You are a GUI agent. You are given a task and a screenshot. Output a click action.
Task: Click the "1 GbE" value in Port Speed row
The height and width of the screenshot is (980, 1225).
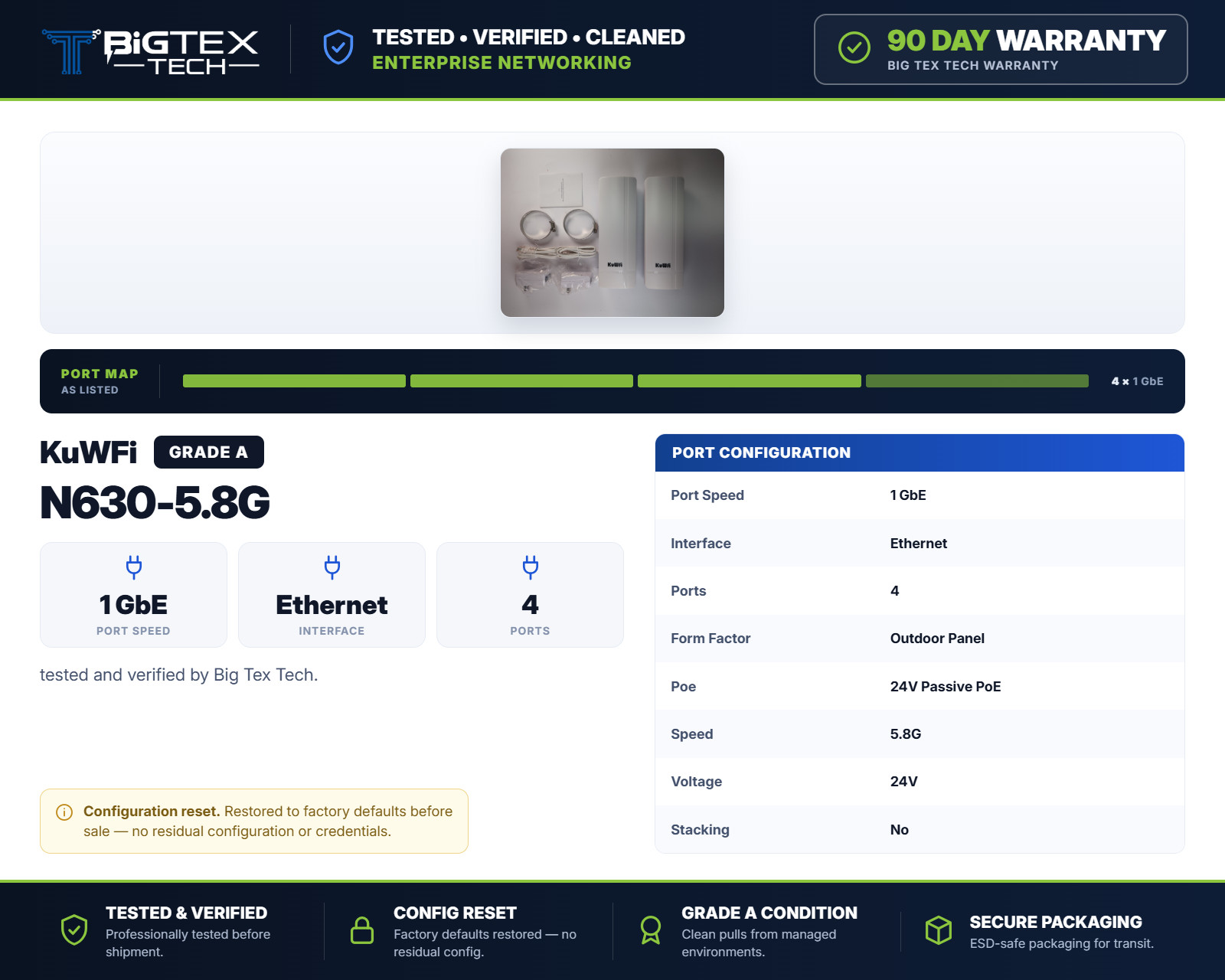tap(908, 495)
